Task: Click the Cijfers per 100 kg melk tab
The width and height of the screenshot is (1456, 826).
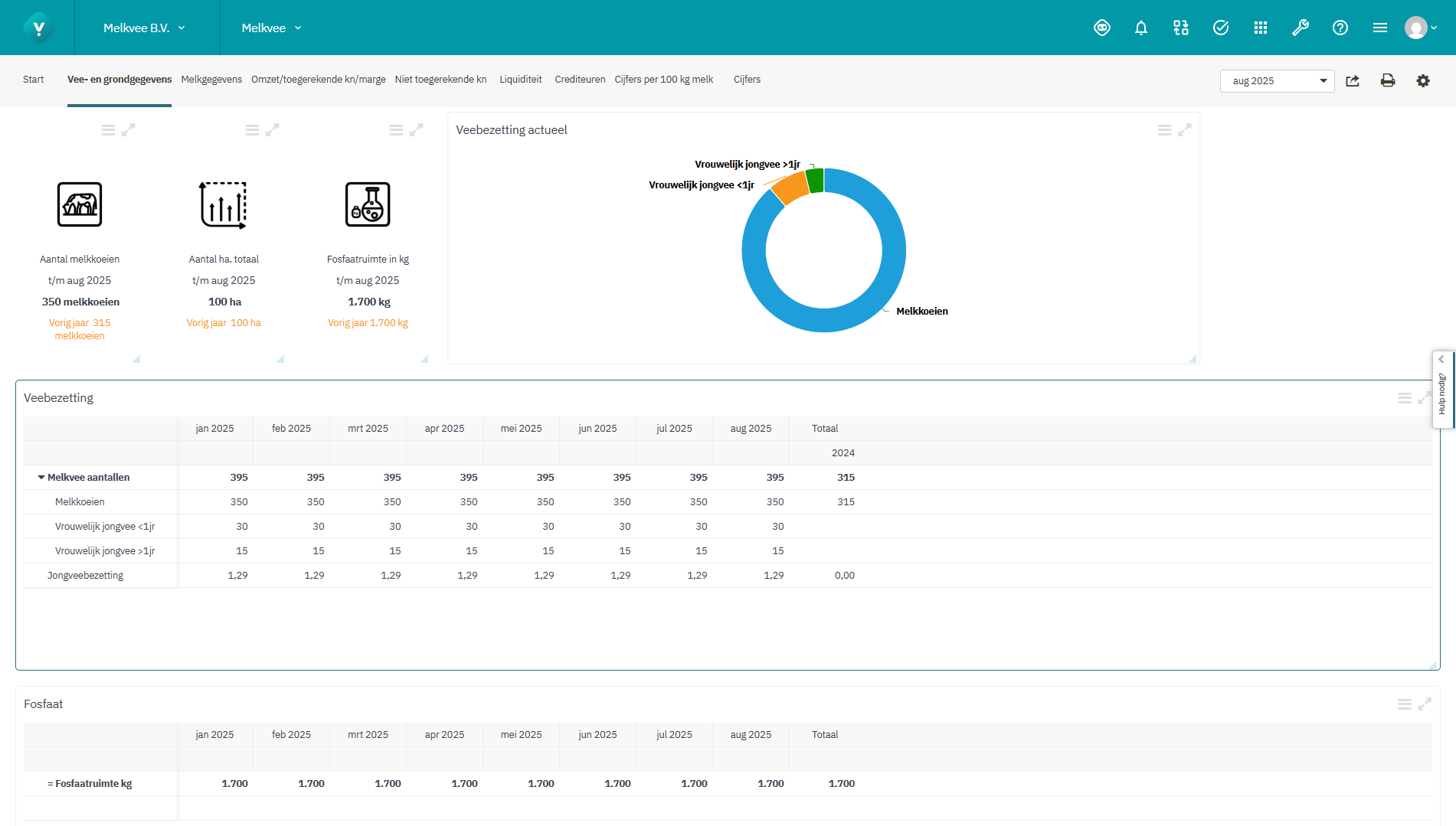Action: point(663,79)
